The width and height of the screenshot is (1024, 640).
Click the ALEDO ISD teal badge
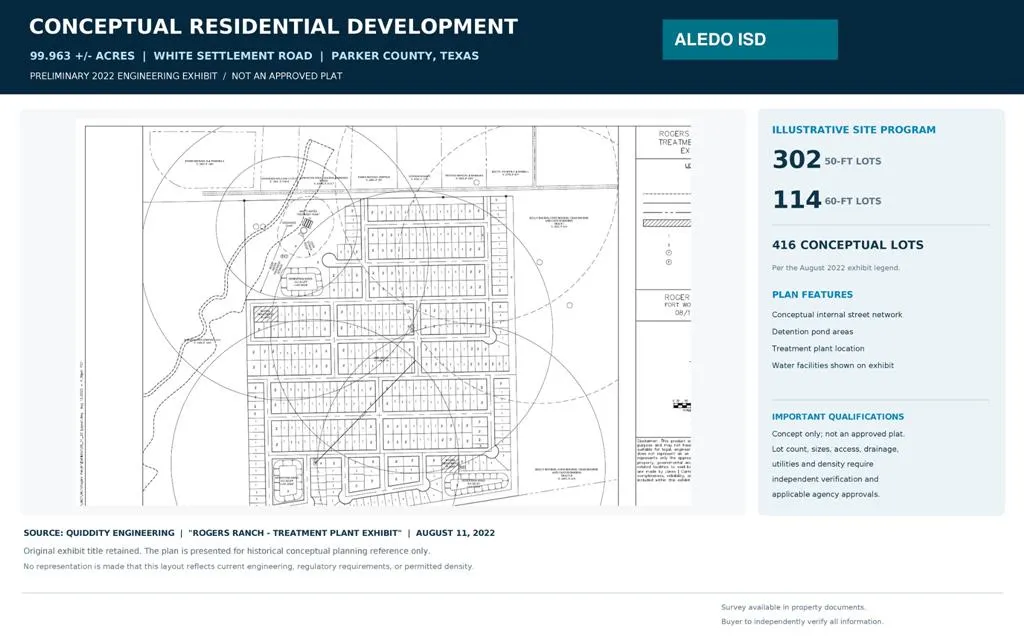coord(750,39)
